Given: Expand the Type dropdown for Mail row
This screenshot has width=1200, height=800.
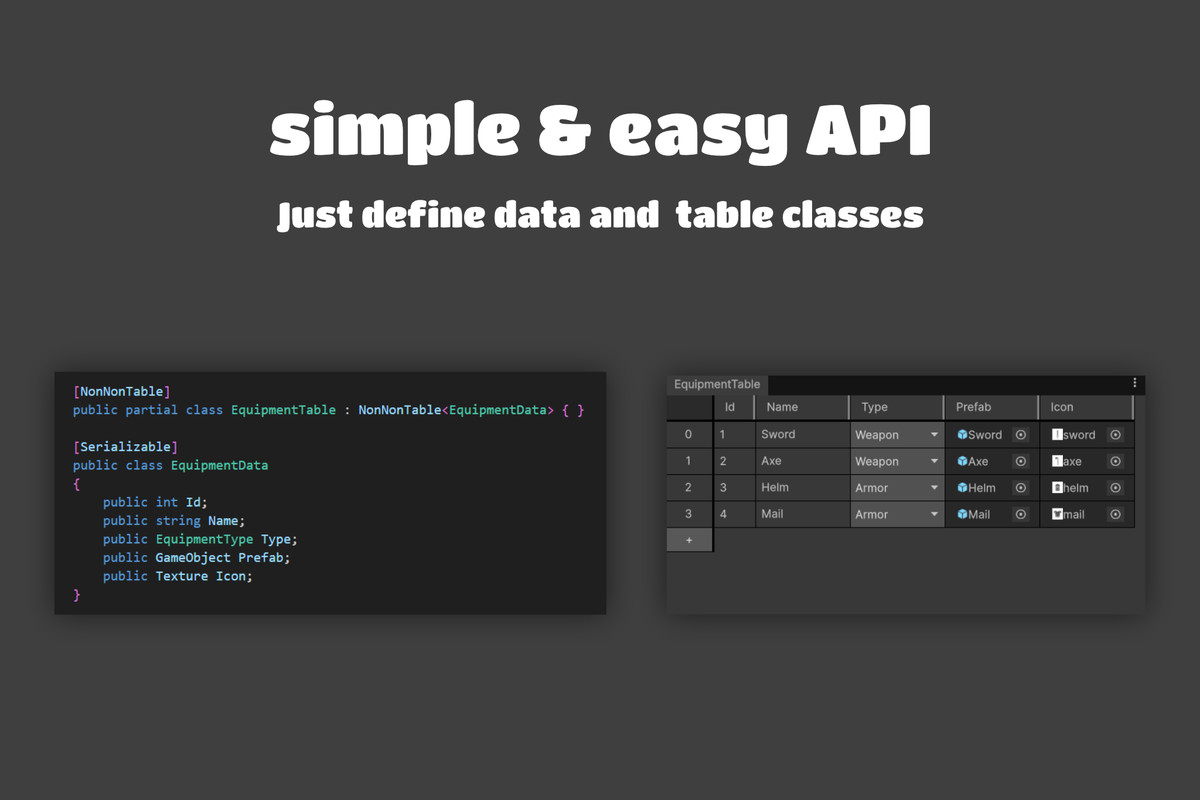Looking at the screenshot, I should 897,514.
